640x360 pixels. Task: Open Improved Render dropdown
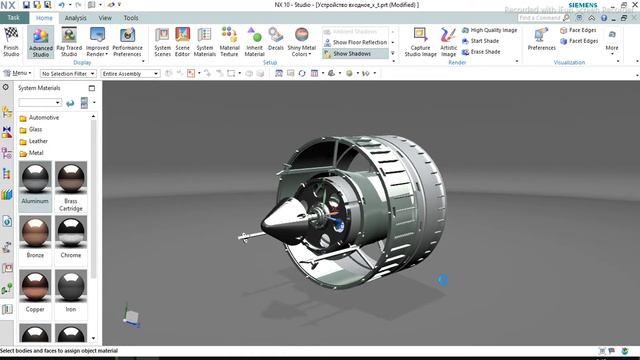click(x=97, y=42)
